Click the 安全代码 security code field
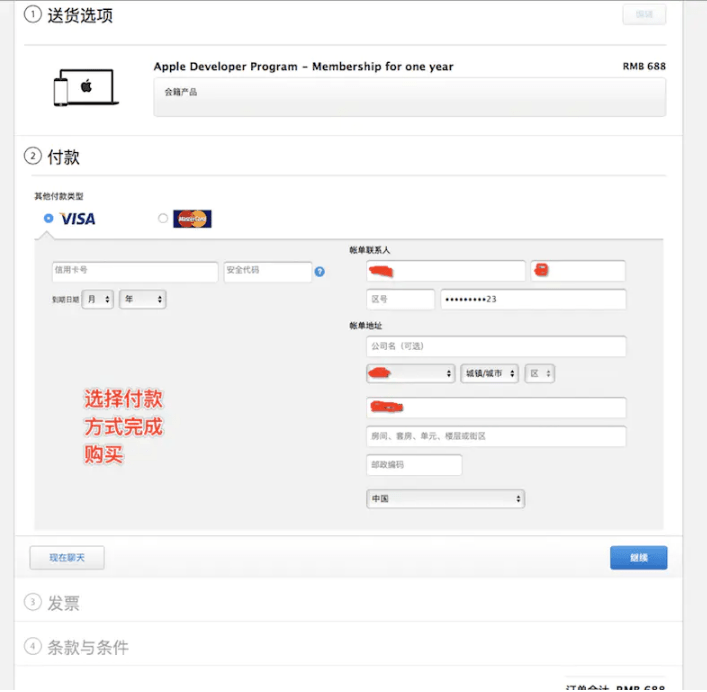The width and height of the screenshot is (707, 692). (x=268, y=271)
